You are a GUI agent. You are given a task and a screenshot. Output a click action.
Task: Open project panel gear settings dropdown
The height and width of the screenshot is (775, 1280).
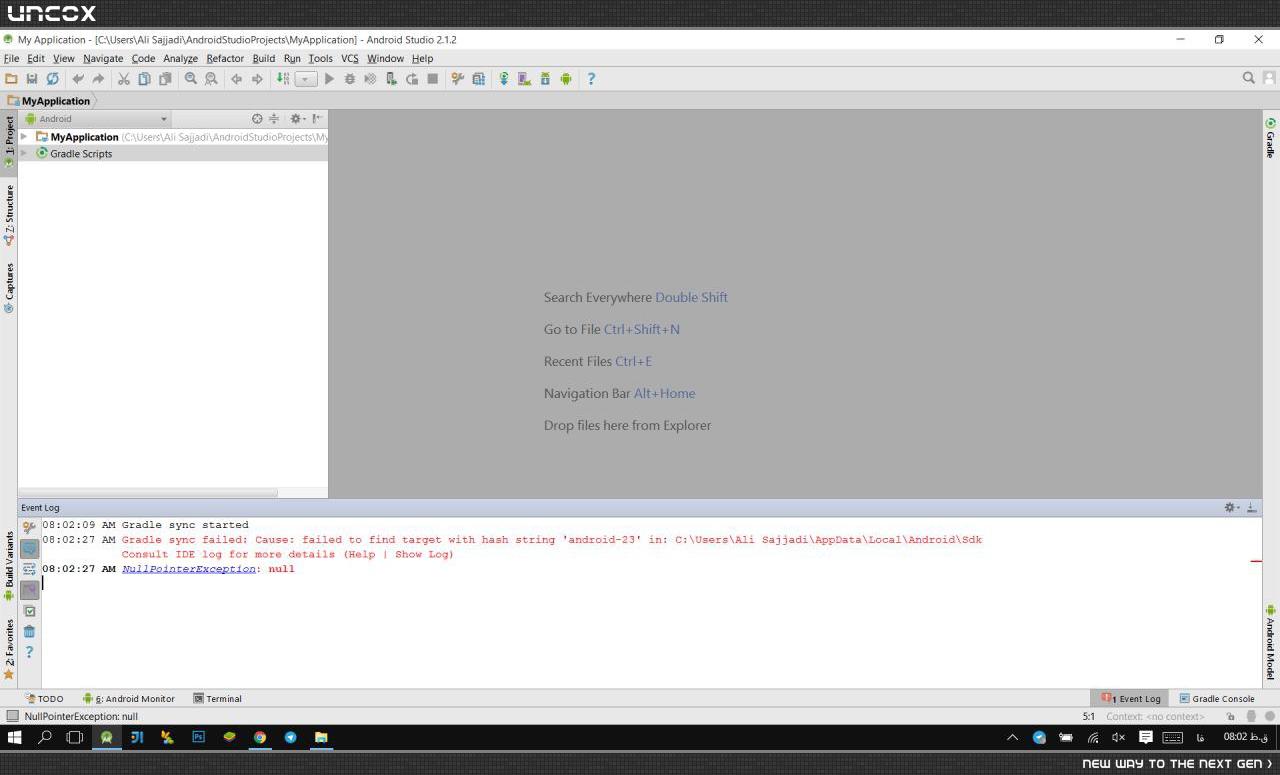tap(297, 118)
